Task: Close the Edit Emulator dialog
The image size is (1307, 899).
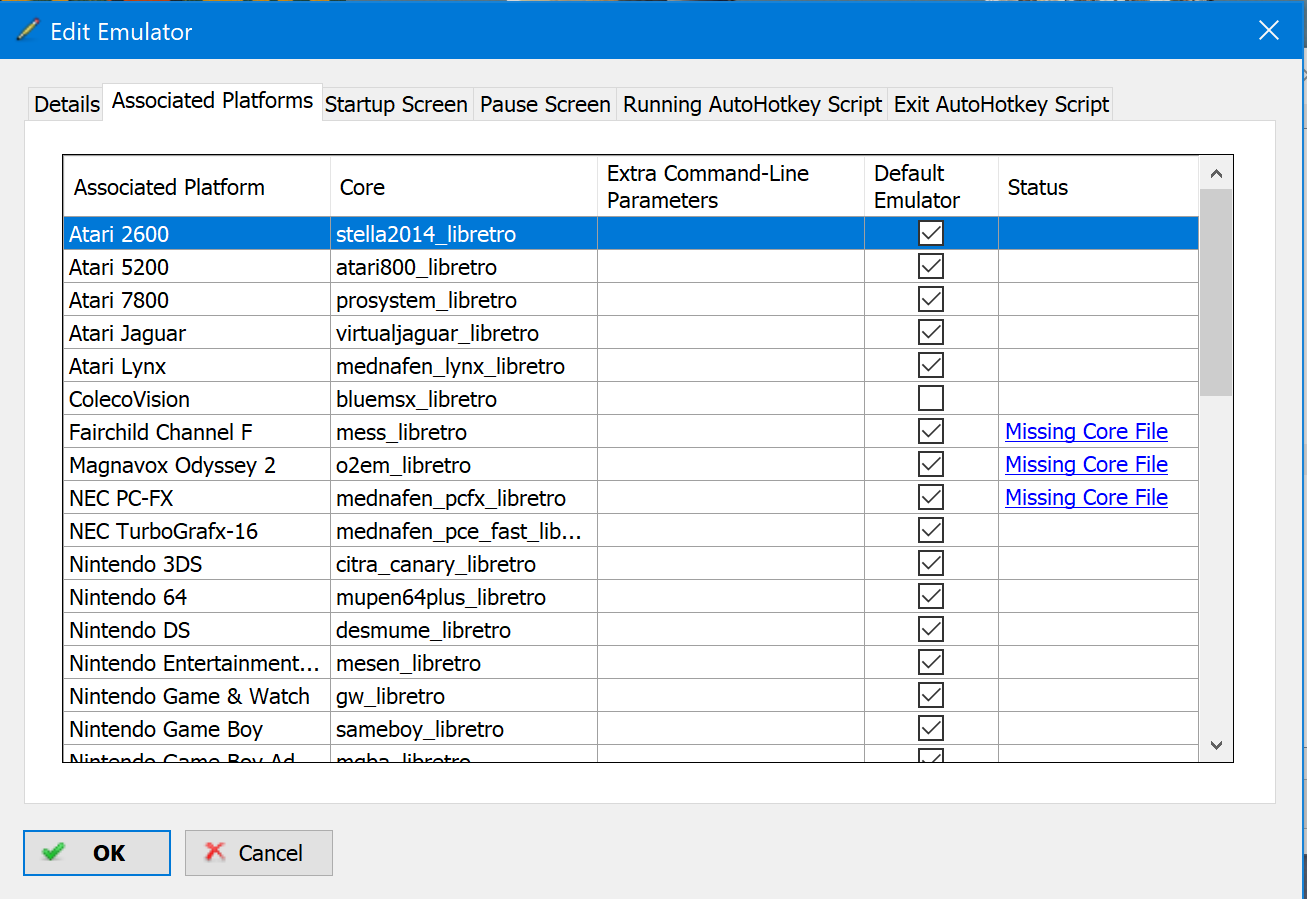Action: click(1268, 31)
